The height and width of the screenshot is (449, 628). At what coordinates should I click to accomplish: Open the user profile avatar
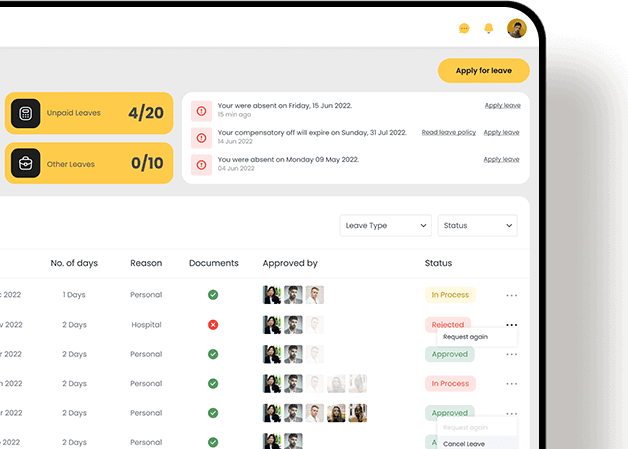click(516, 29)
